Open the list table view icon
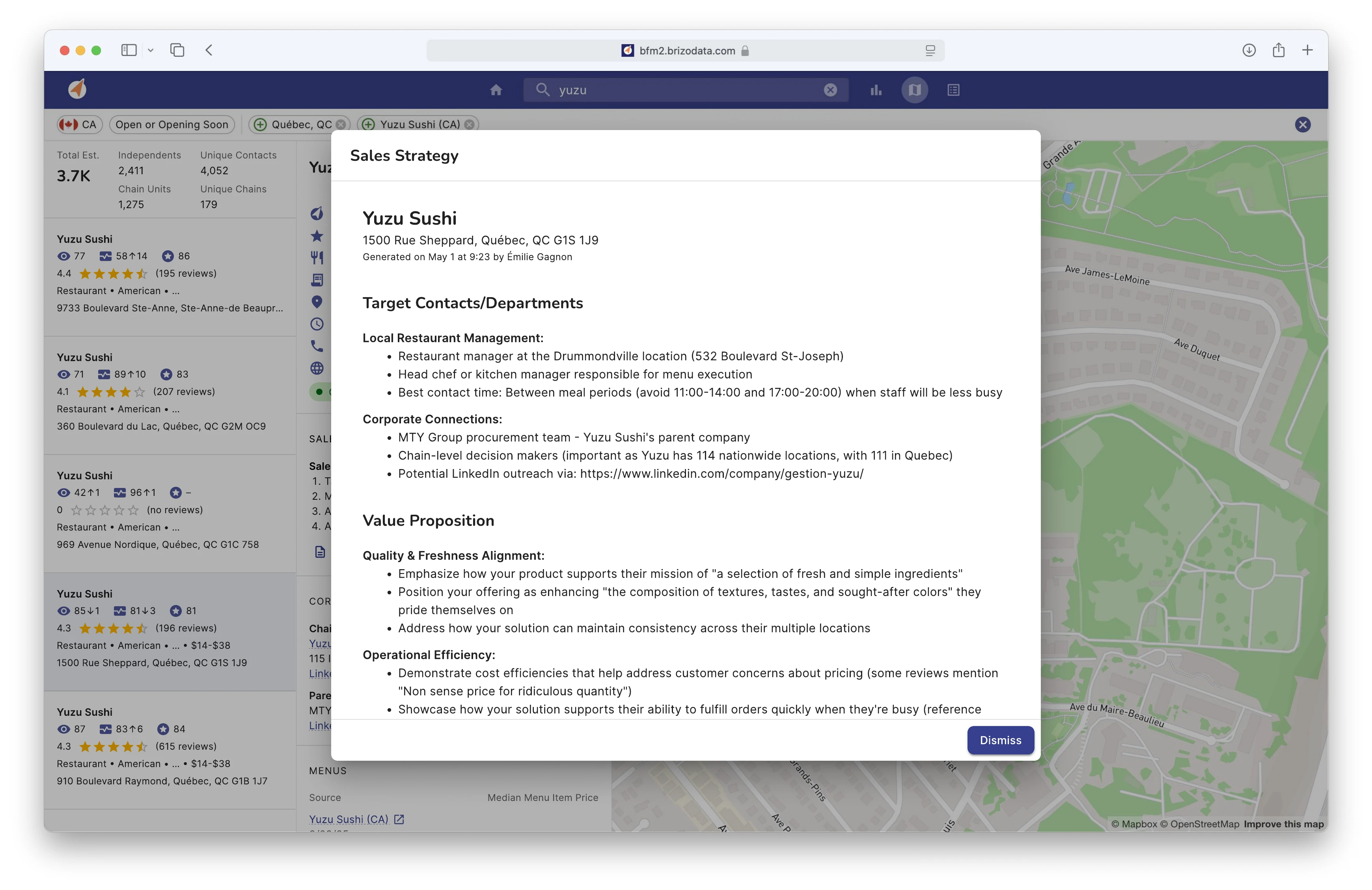Viewport: 1372px width, 890px height. pyautogui.click(x=953, y=90)
